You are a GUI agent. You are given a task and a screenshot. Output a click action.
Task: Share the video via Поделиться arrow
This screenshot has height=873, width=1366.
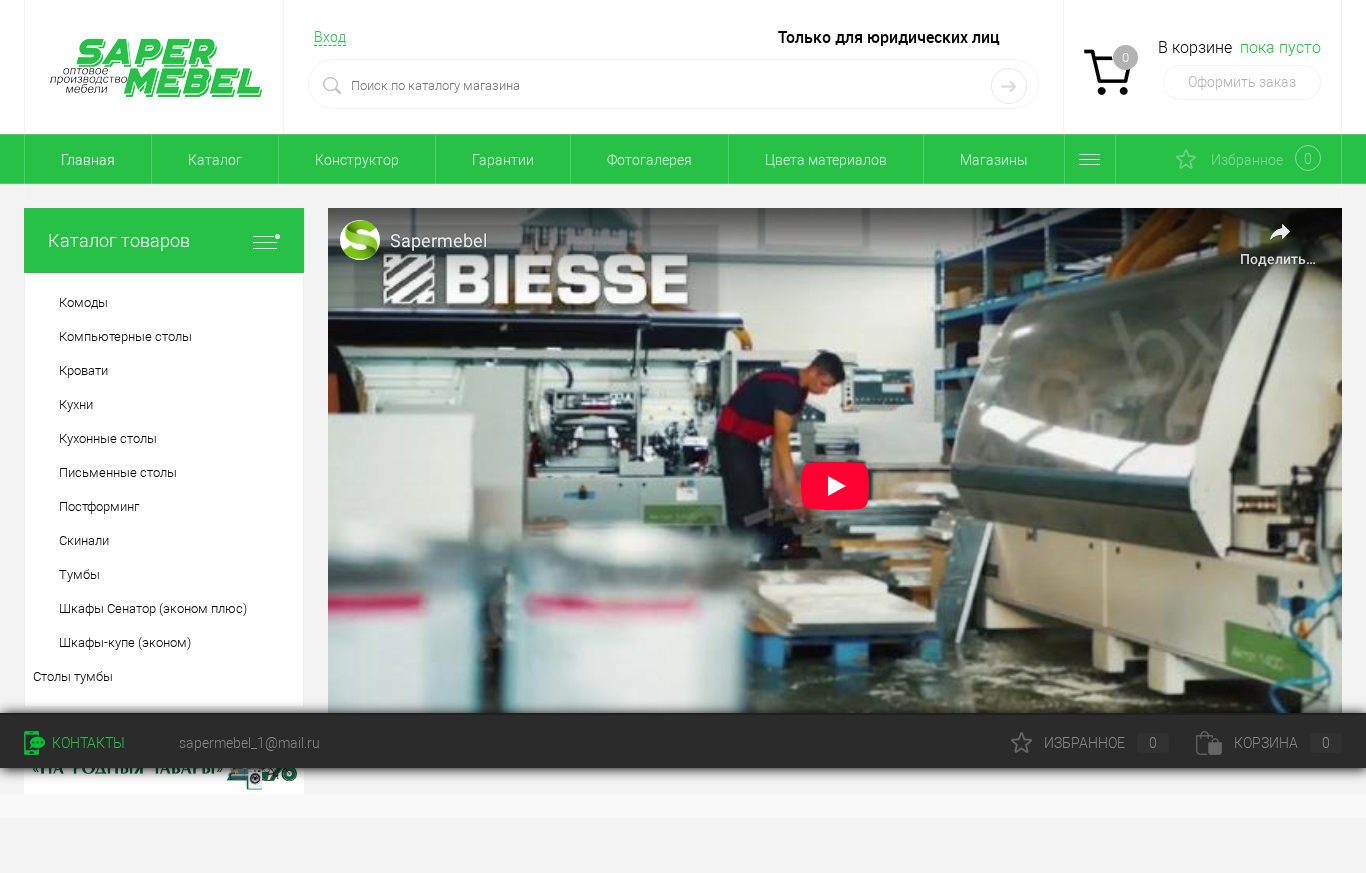[x=1279, y=233]
